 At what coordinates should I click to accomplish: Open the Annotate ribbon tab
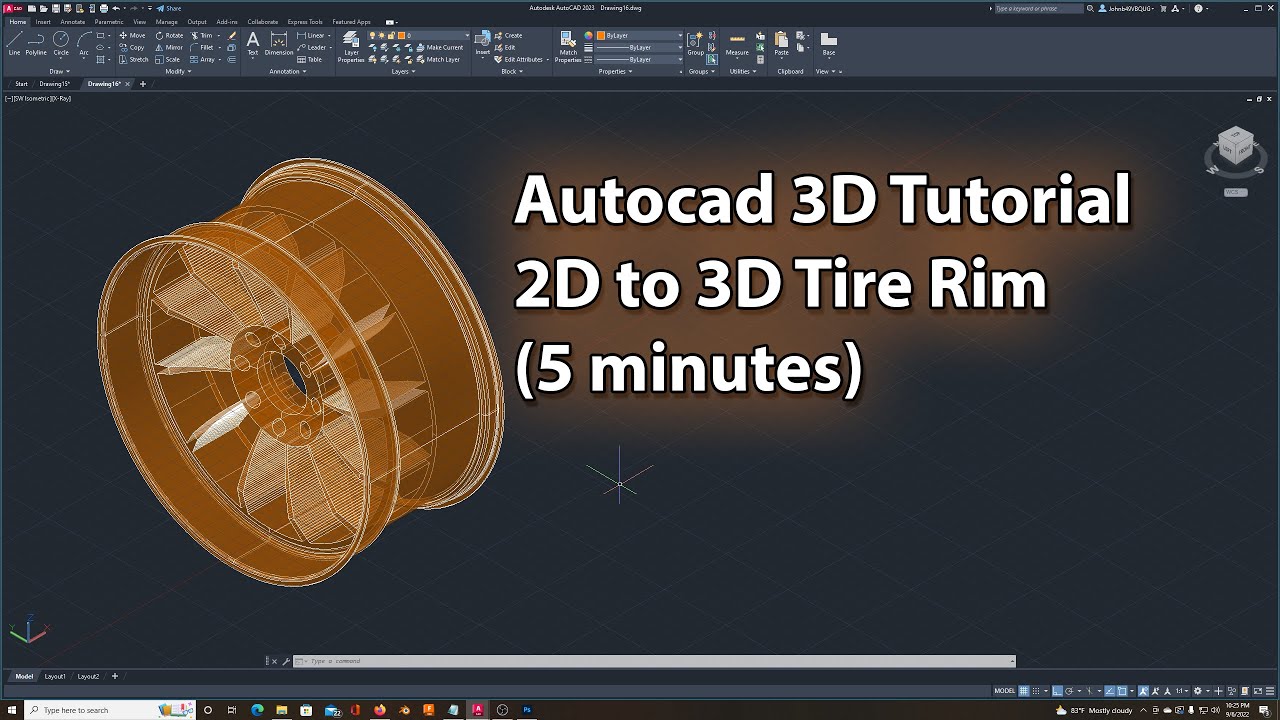72,21
